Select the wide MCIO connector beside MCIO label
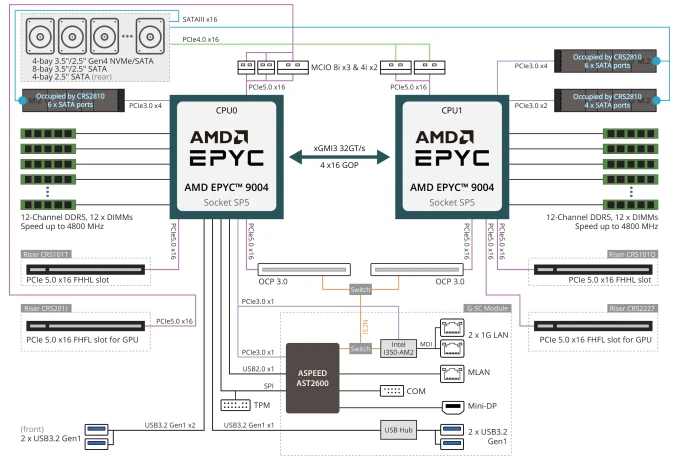 coord(293,67)
